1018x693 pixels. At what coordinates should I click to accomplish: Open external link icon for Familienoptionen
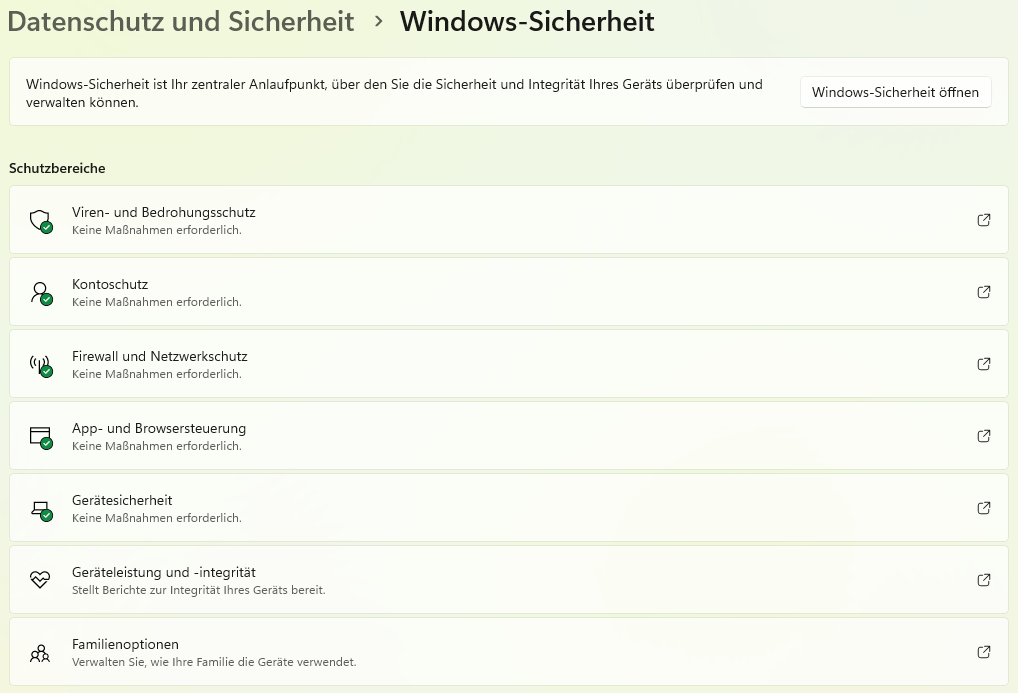click(984, 652)
